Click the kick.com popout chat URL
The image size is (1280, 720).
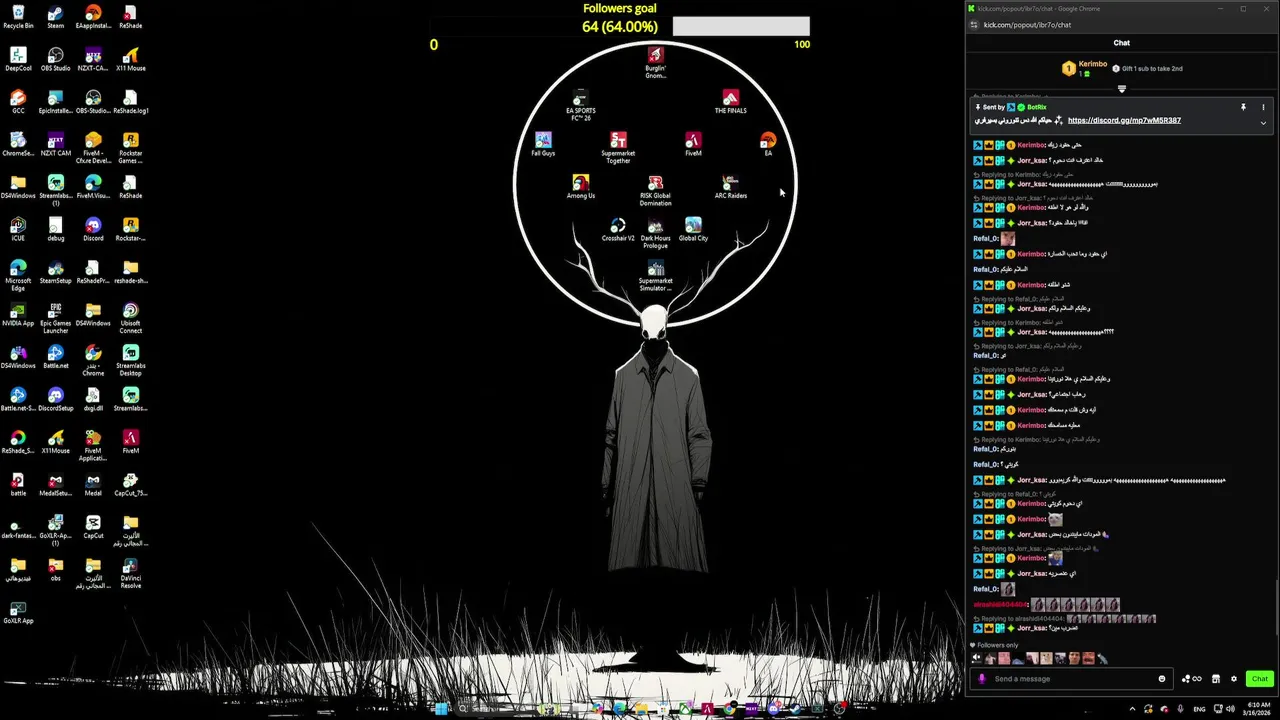tap(1027, 25)
